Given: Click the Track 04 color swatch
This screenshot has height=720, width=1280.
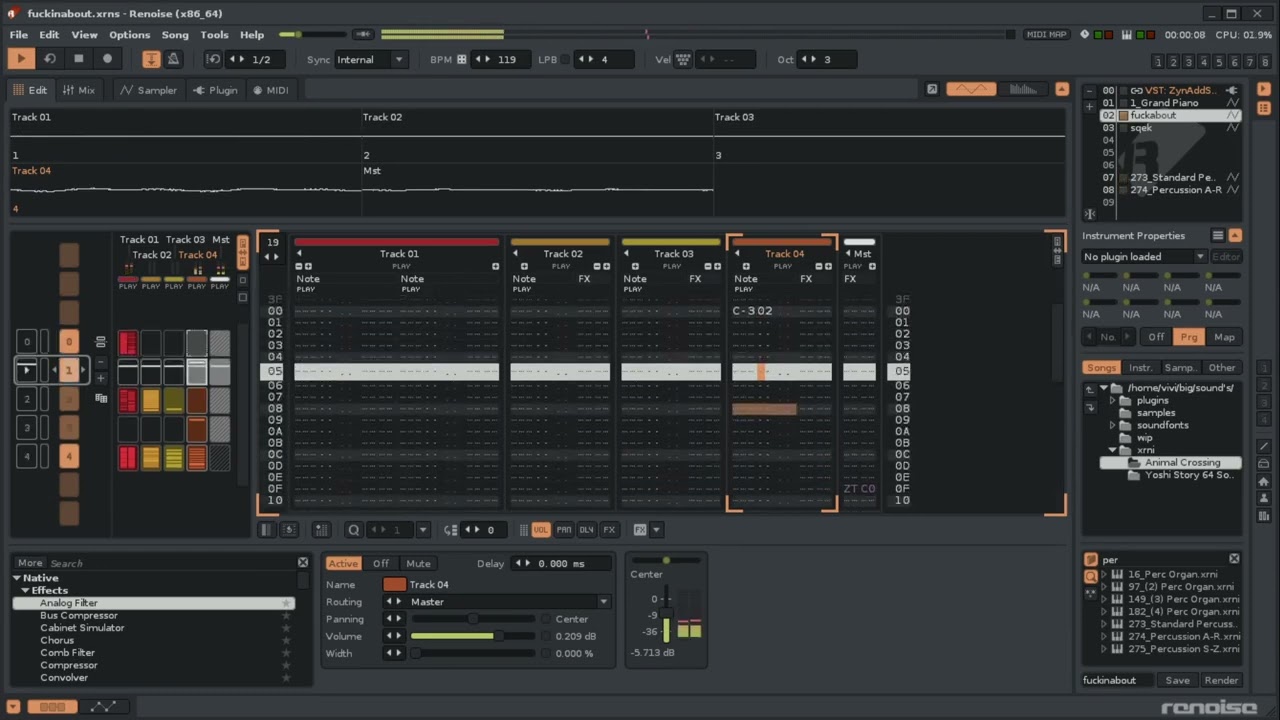Looking at the screenshot, I should (395, 584).
